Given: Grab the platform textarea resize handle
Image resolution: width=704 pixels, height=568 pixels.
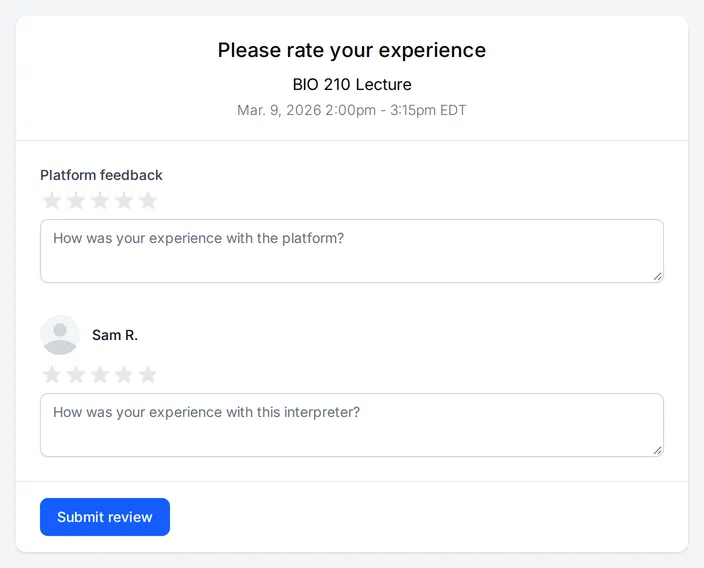Looking at the screenshot, I should click(658, 277).
